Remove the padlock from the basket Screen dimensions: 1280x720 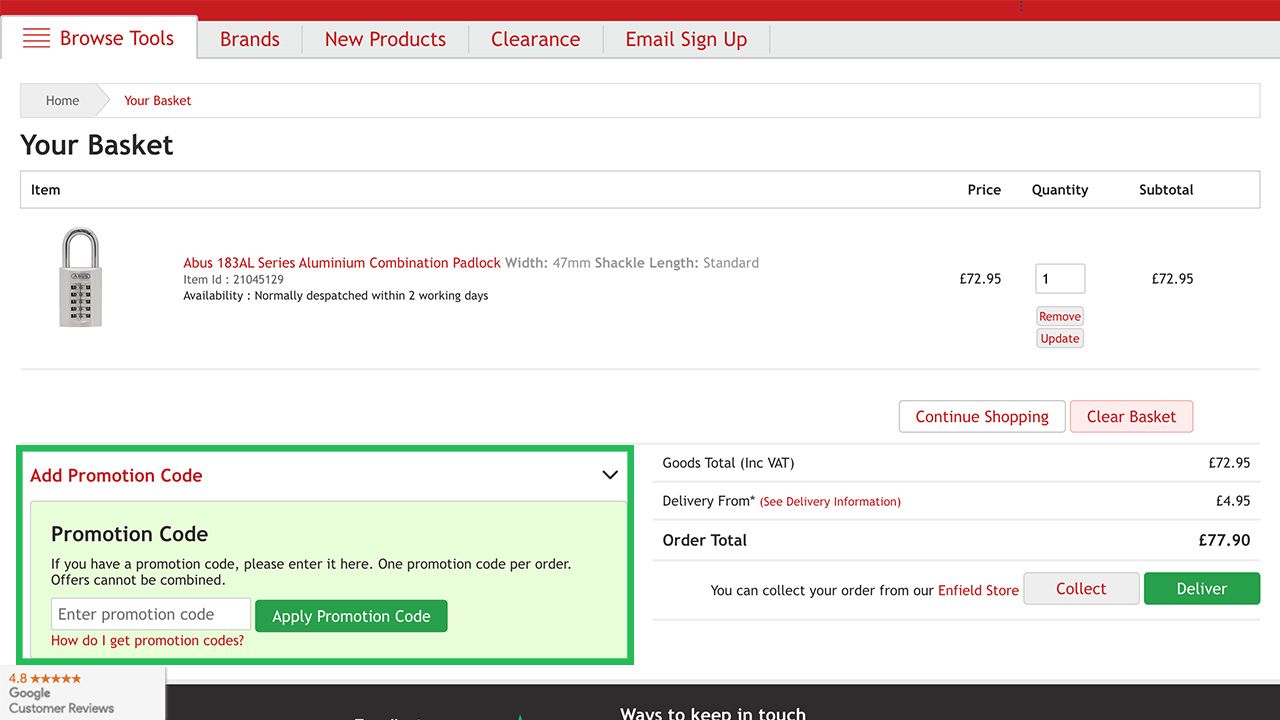pyautogui.click(x=1060, y=316)
